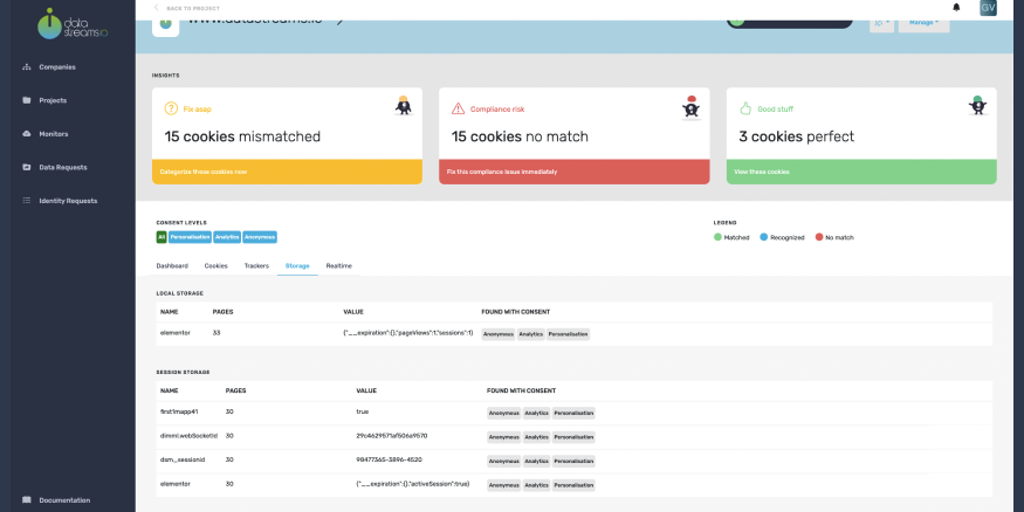Open Projects in the sidebar
Image resolution: width=1024 pixels, height=512 pixels.
pos(52,101)
